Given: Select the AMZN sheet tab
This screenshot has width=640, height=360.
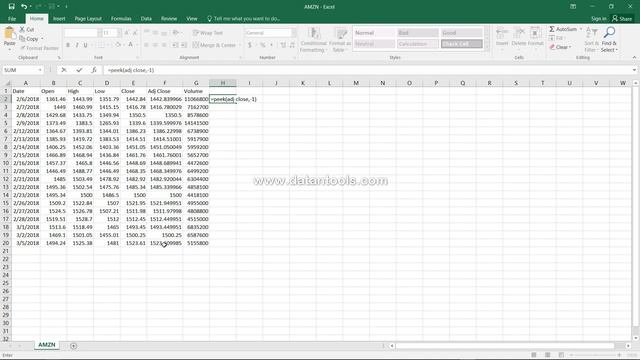Looking at the screenshot, I should pos(47,345).
